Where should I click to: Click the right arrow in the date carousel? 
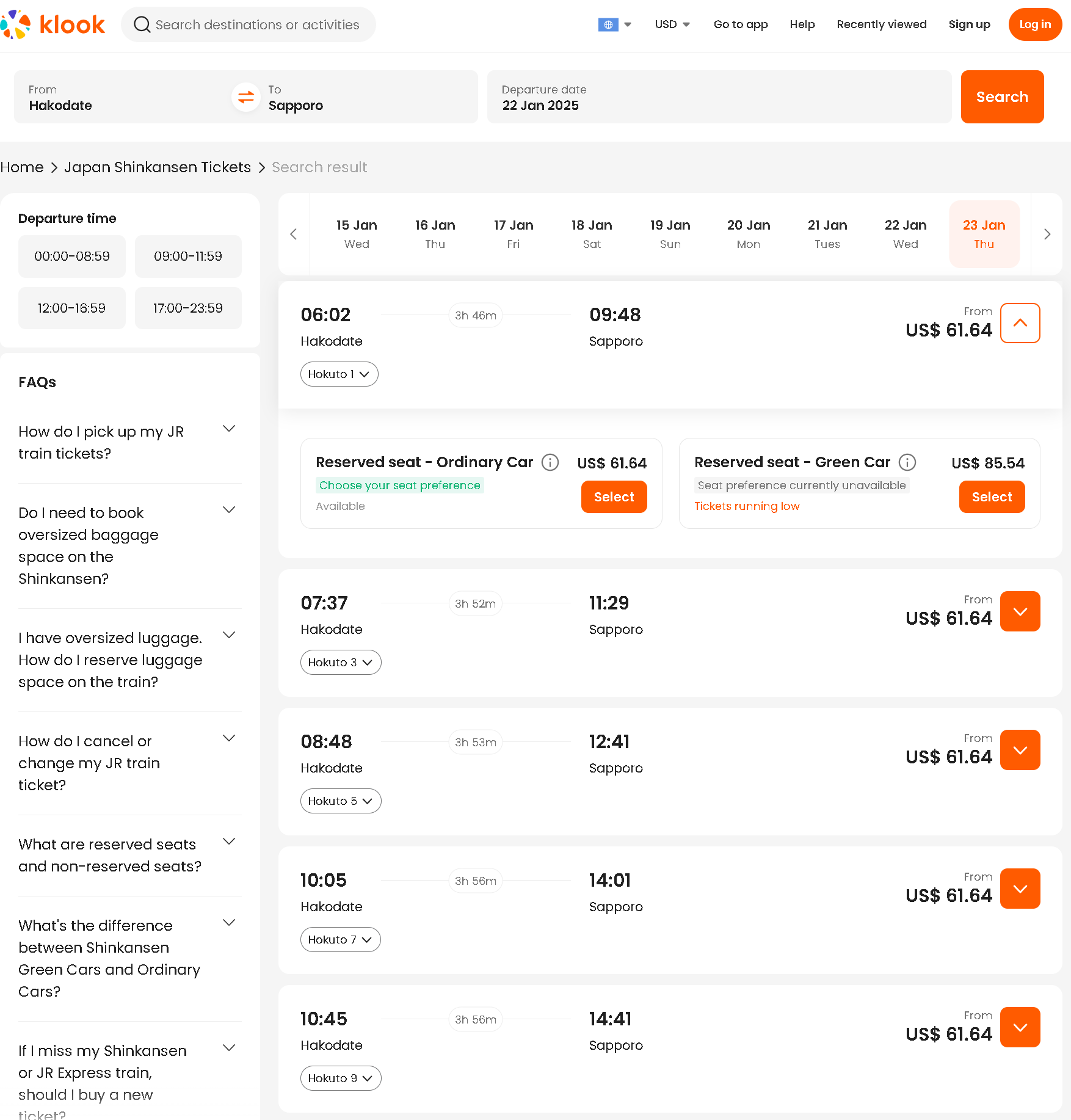[1047, 234]
